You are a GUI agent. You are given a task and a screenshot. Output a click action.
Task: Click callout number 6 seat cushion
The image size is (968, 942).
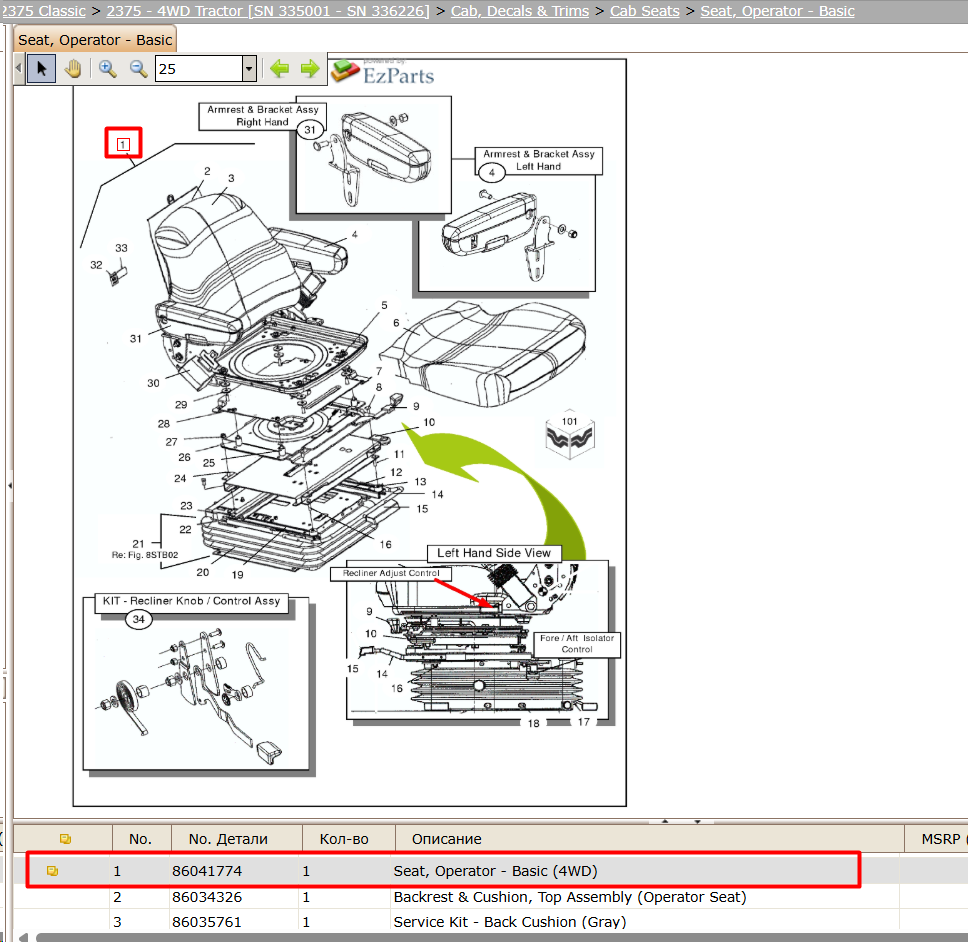pyautogui.click(x=396, y=323)
